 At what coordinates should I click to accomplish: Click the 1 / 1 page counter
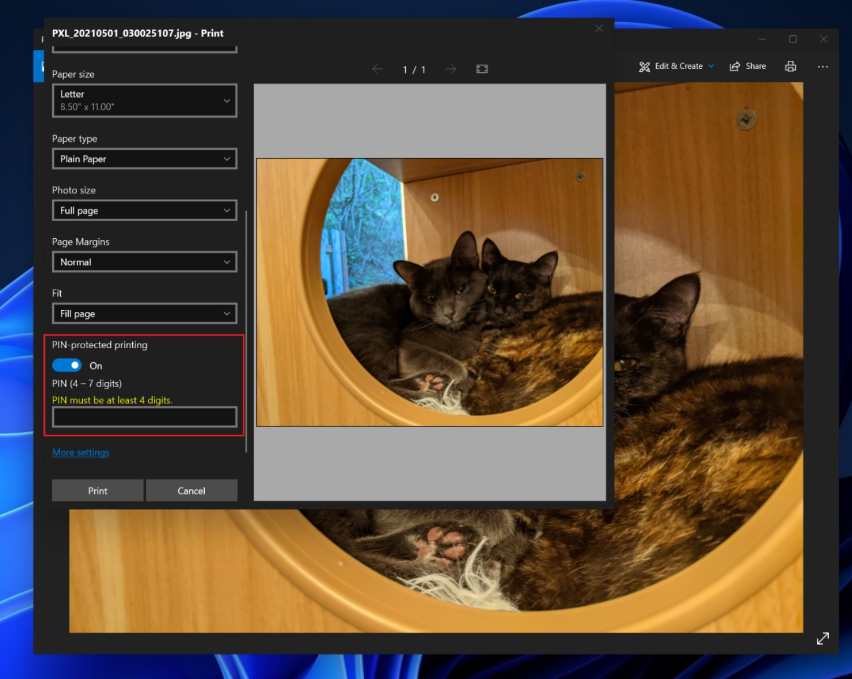click(x=414, y=70)
